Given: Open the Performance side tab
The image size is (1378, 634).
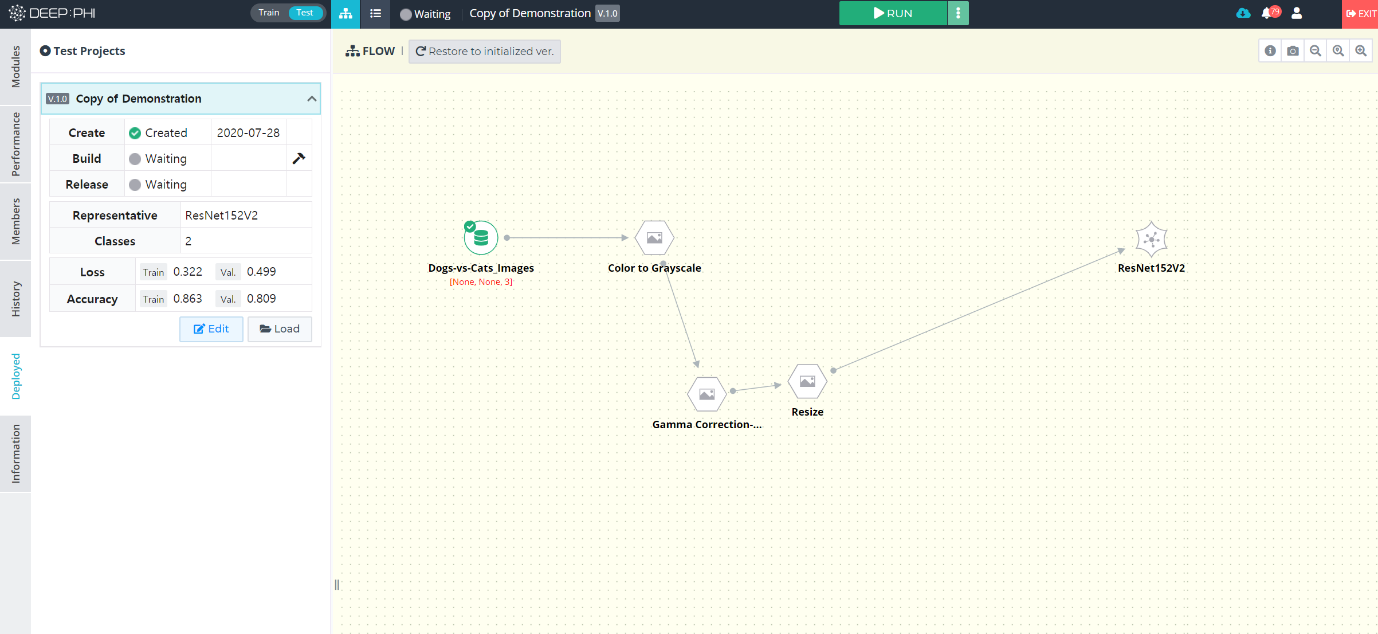Looking at the screenshot, I should pos(15,144).
